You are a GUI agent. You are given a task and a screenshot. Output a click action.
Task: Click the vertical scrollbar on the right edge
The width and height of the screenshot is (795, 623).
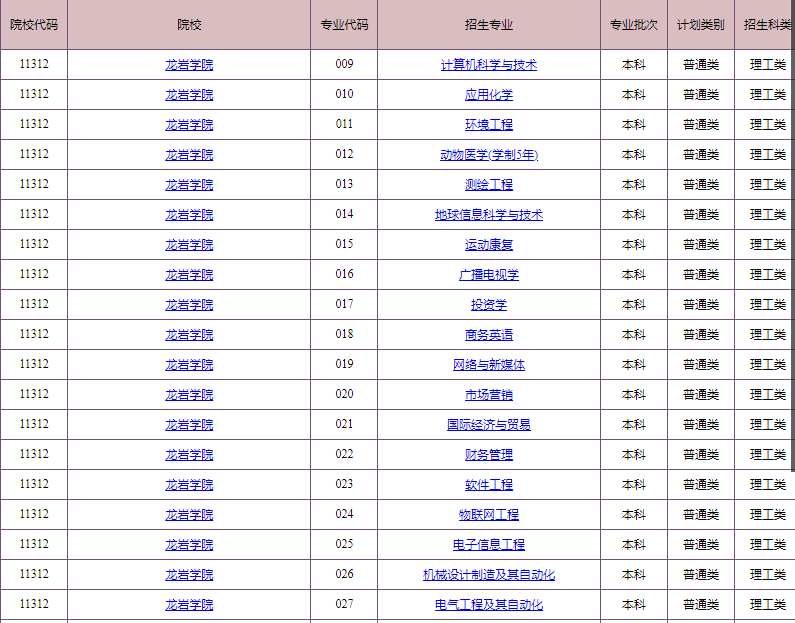[x=792, y=236]
